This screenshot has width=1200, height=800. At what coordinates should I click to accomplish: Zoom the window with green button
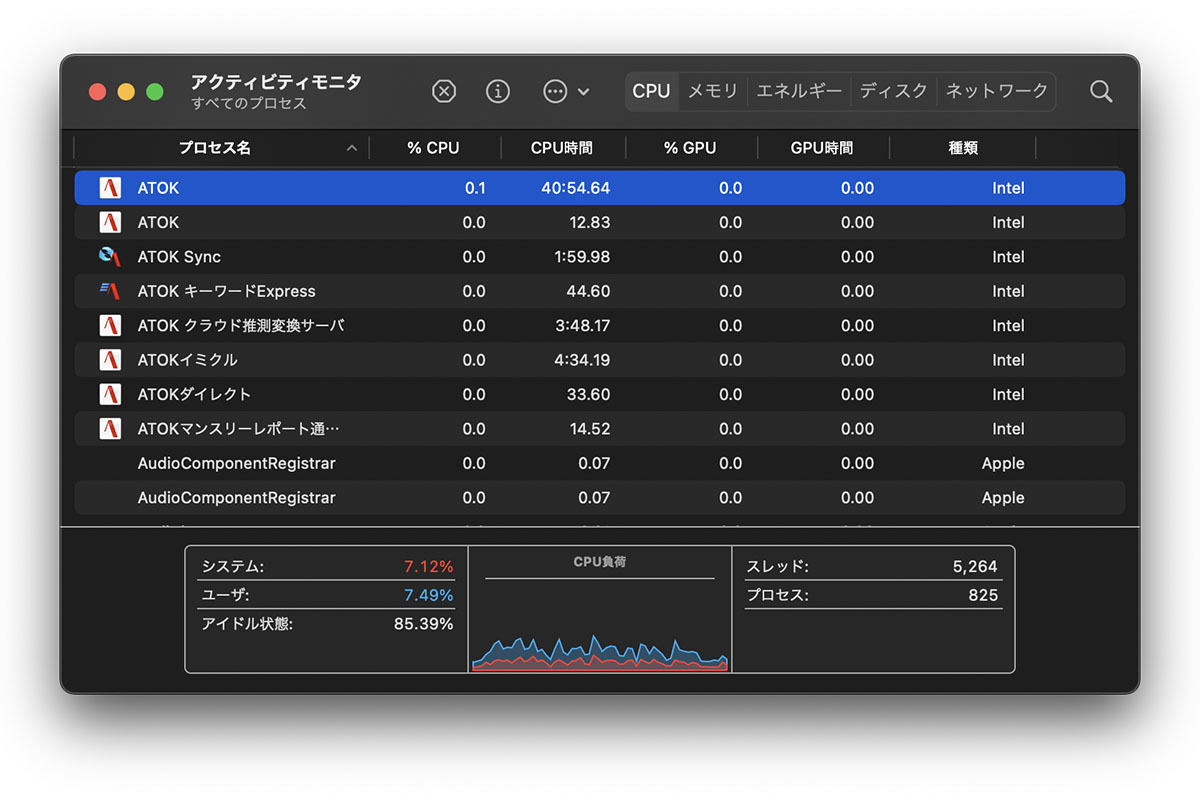click(155, 92)
